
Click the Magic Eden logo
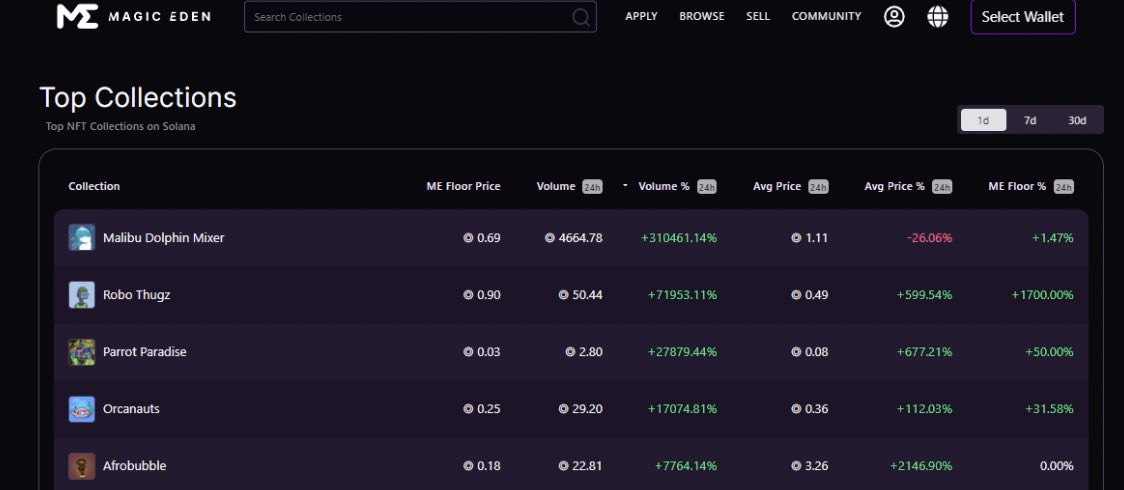point(133,16)
